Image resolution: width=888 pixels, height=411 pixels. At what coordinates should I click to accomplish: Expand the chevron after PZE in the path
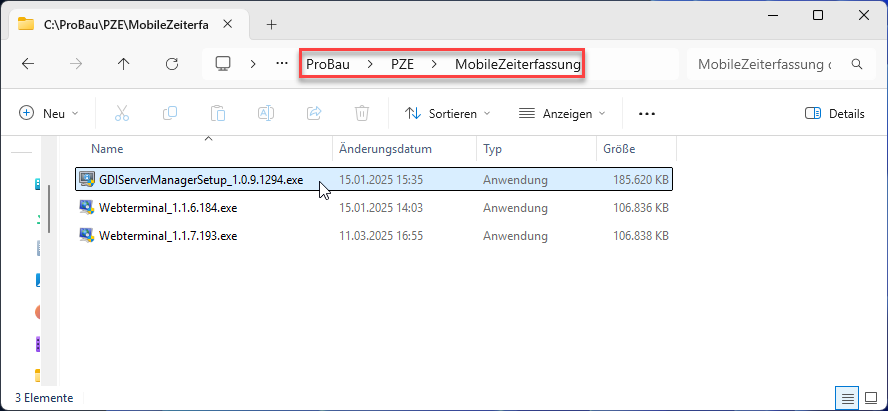point(434,65)
